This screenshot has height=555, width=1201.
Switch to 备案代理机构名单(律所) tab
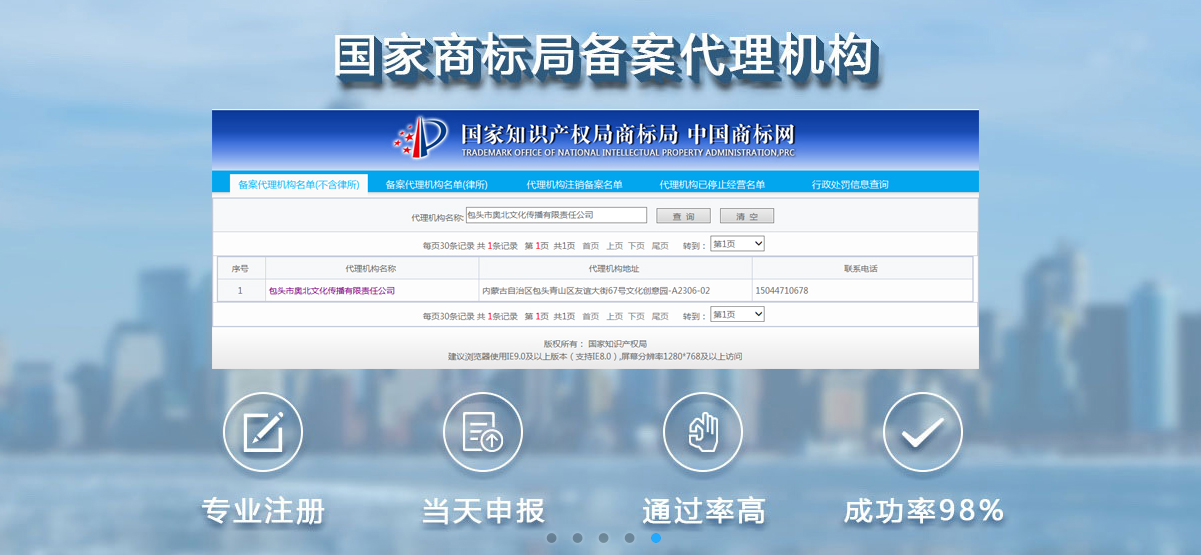tap(437, 184)
